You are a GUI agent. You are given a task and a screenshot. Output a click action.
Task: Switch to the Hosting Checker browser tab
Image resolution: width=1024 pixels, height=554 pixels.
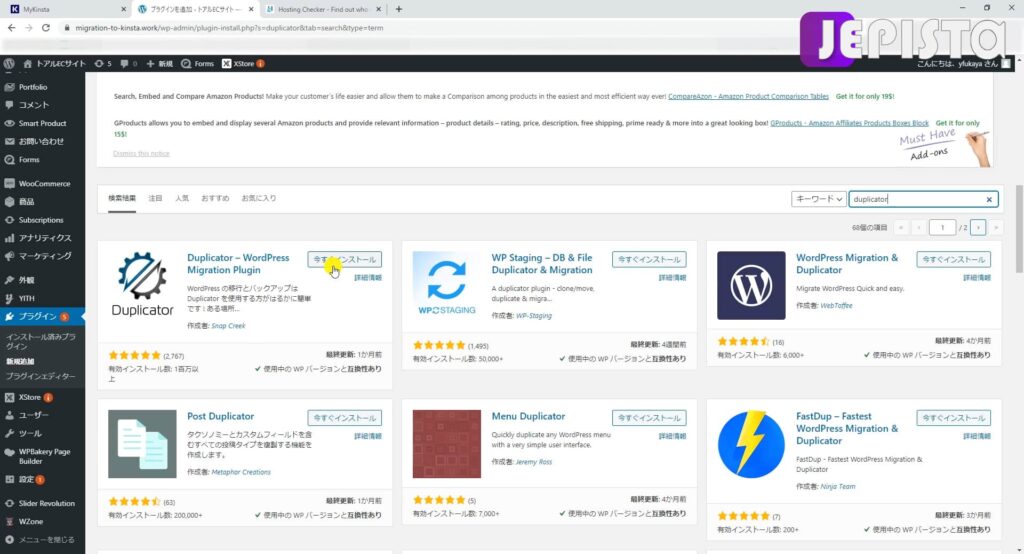coord(323,9)
